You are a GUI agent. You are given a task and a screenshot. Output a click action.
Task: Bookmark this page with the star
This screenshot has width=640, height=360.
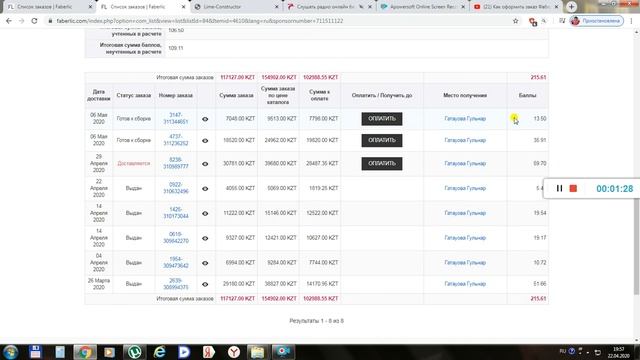pos(516,21)
